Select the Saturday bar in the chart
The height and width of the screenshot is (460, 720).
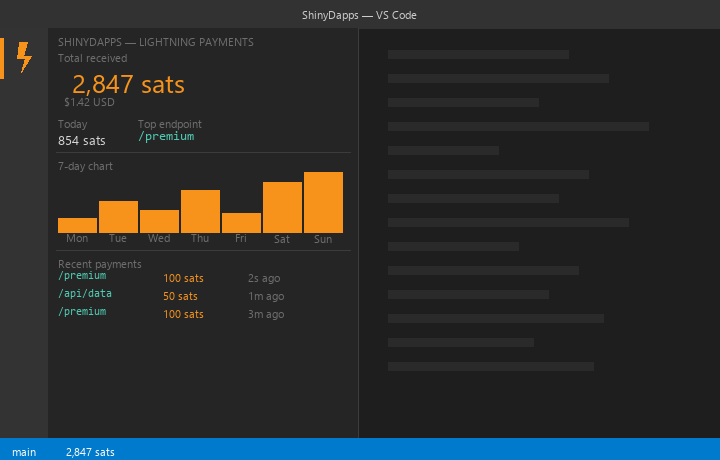pyautogui.click(x=282, y=207)
